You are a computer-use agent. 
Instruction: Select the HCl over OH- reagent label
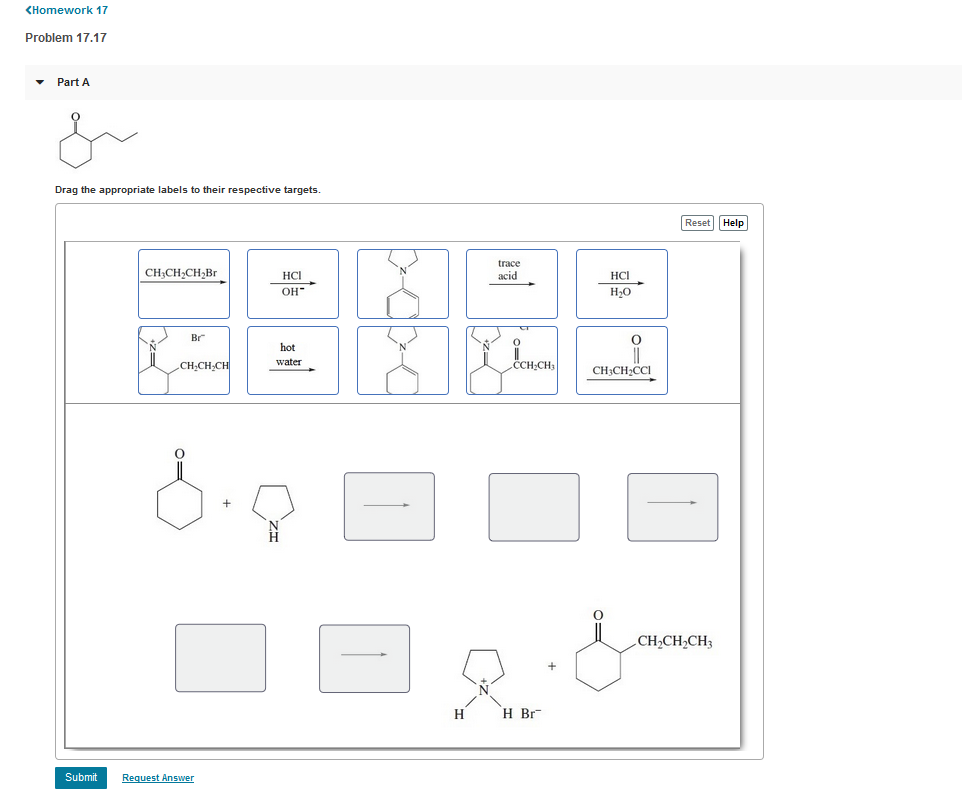coord(292,283)
